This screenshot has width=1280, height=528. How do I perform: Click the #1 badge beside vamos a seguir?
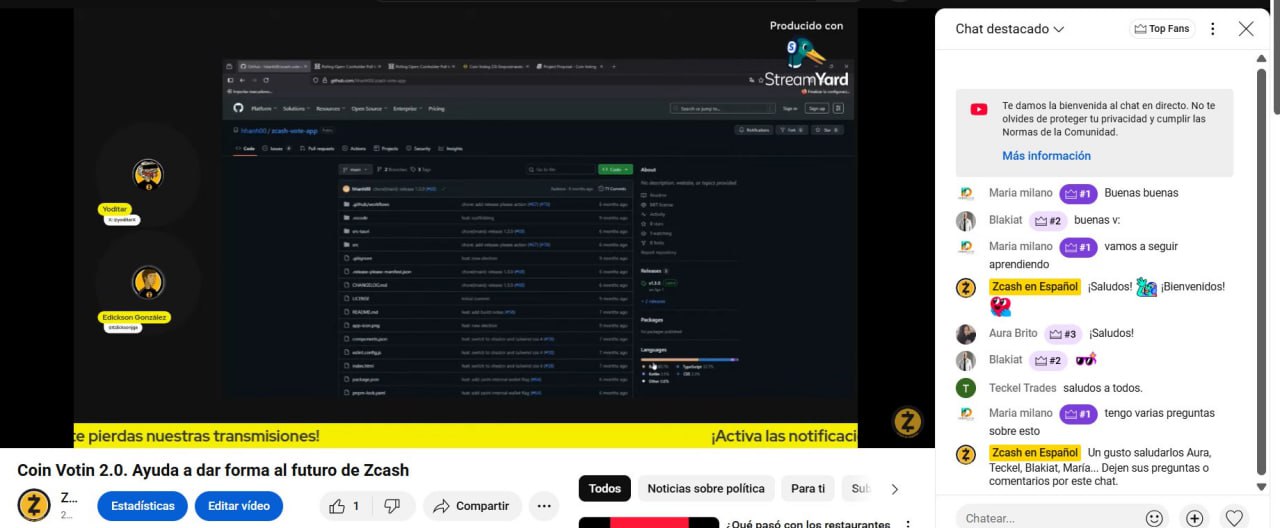(x=1078, y=246)
